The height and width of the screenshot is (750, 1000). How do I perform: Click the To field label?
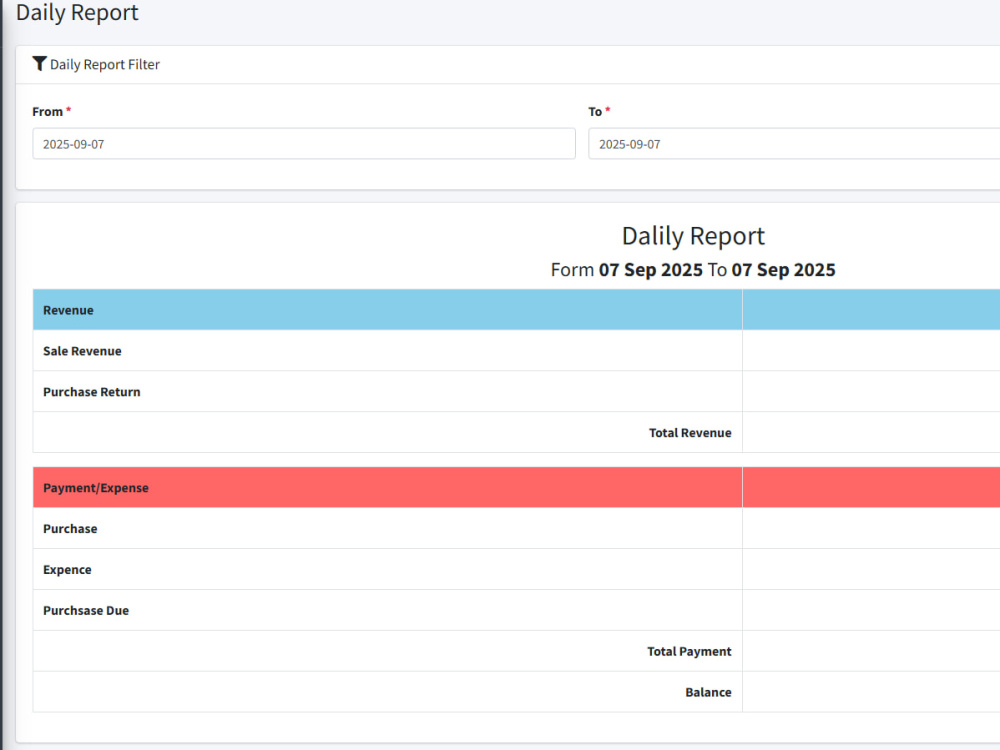tap(595, 112)
